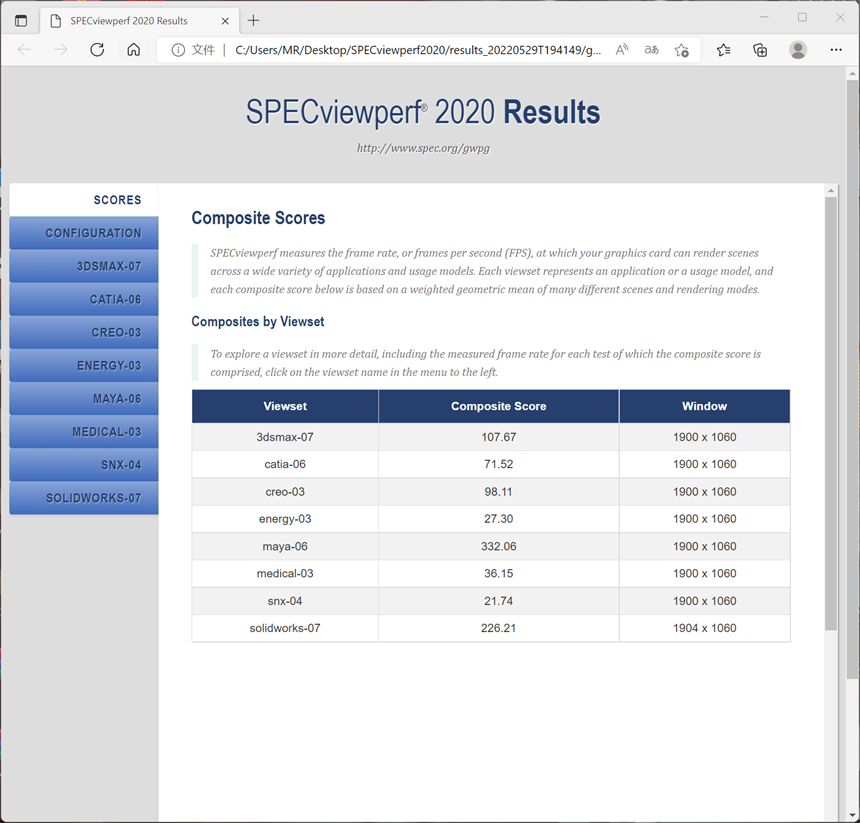Click the Composites by Viewset heading

point(258,322)
